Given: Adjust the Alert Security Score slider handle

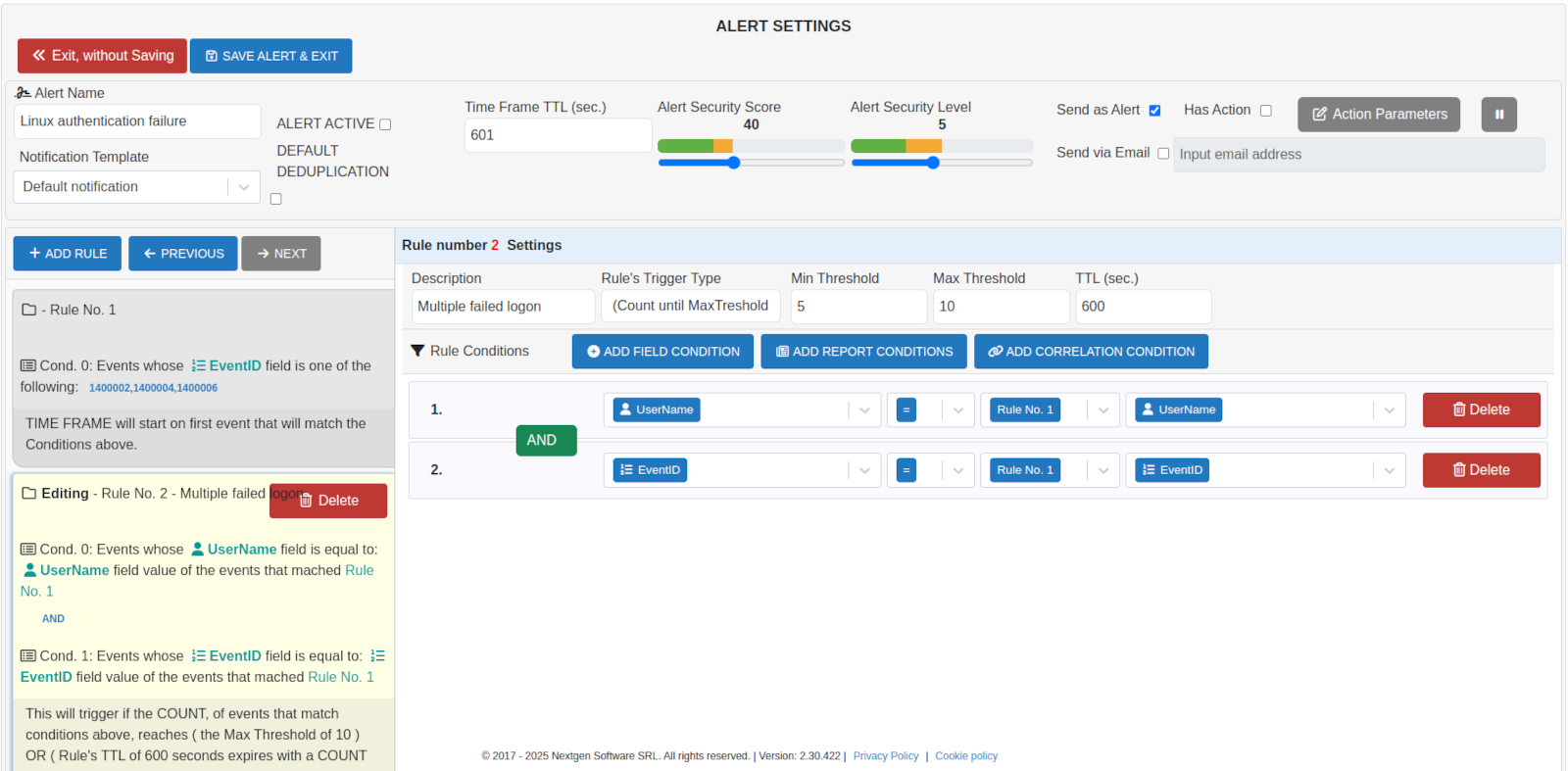Looking at the screenshot, I should point(733,163).
